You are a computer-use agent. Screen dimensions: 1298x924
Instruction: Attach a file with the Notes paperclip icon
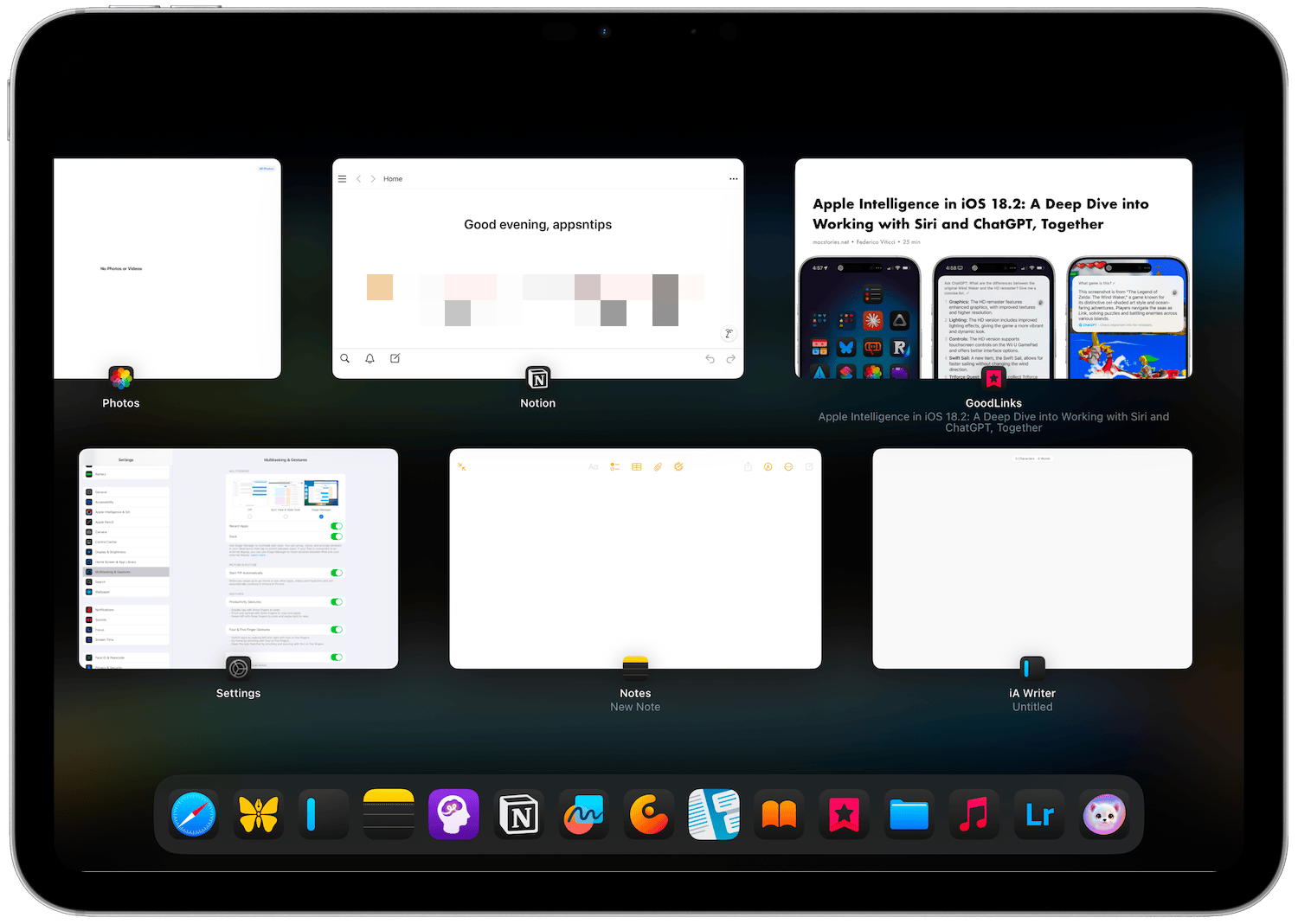click(658, 466)
